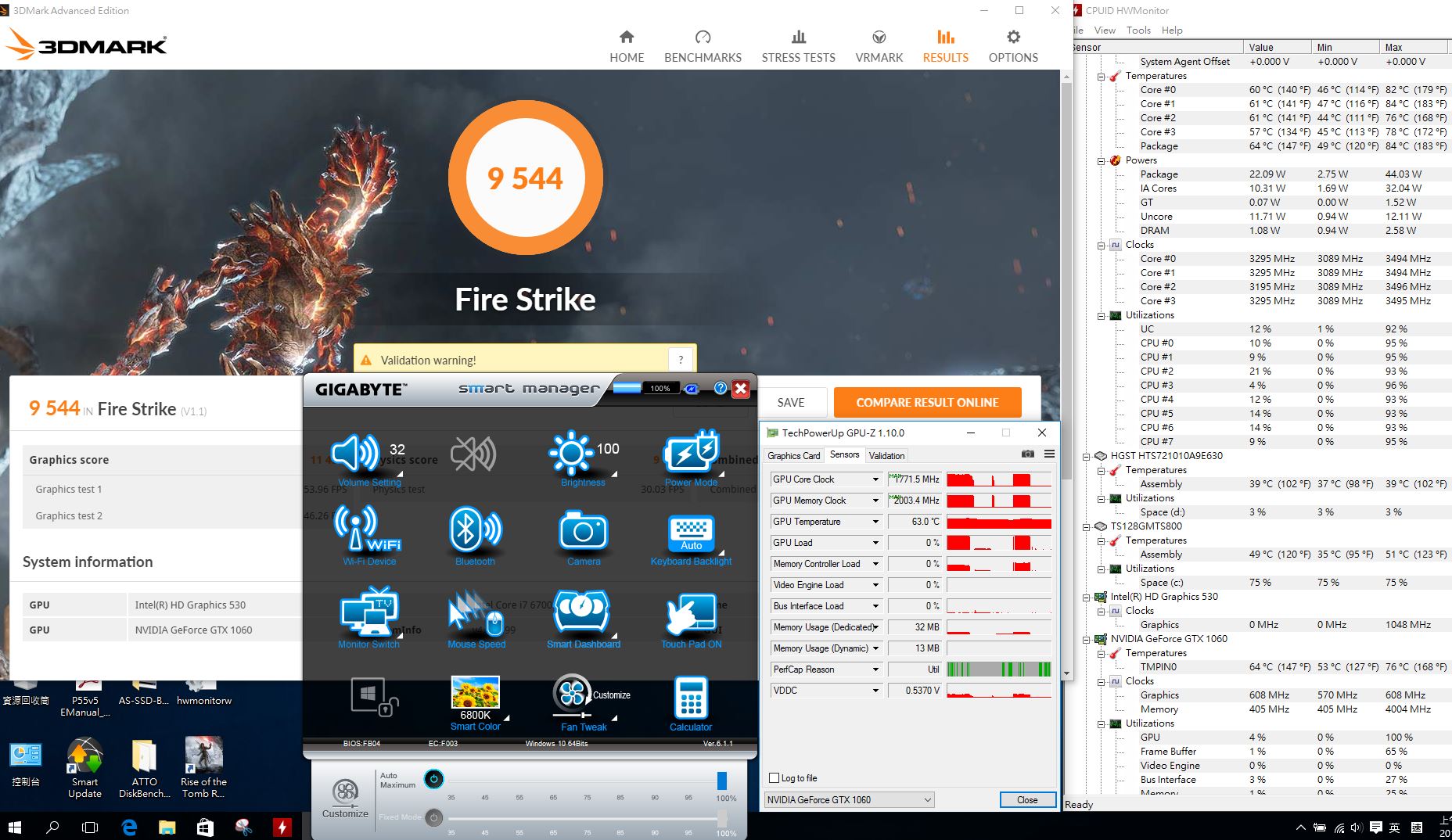Click Value column header in HWMonitor
1452x840 pixels.
click(x=1277, y=47)
